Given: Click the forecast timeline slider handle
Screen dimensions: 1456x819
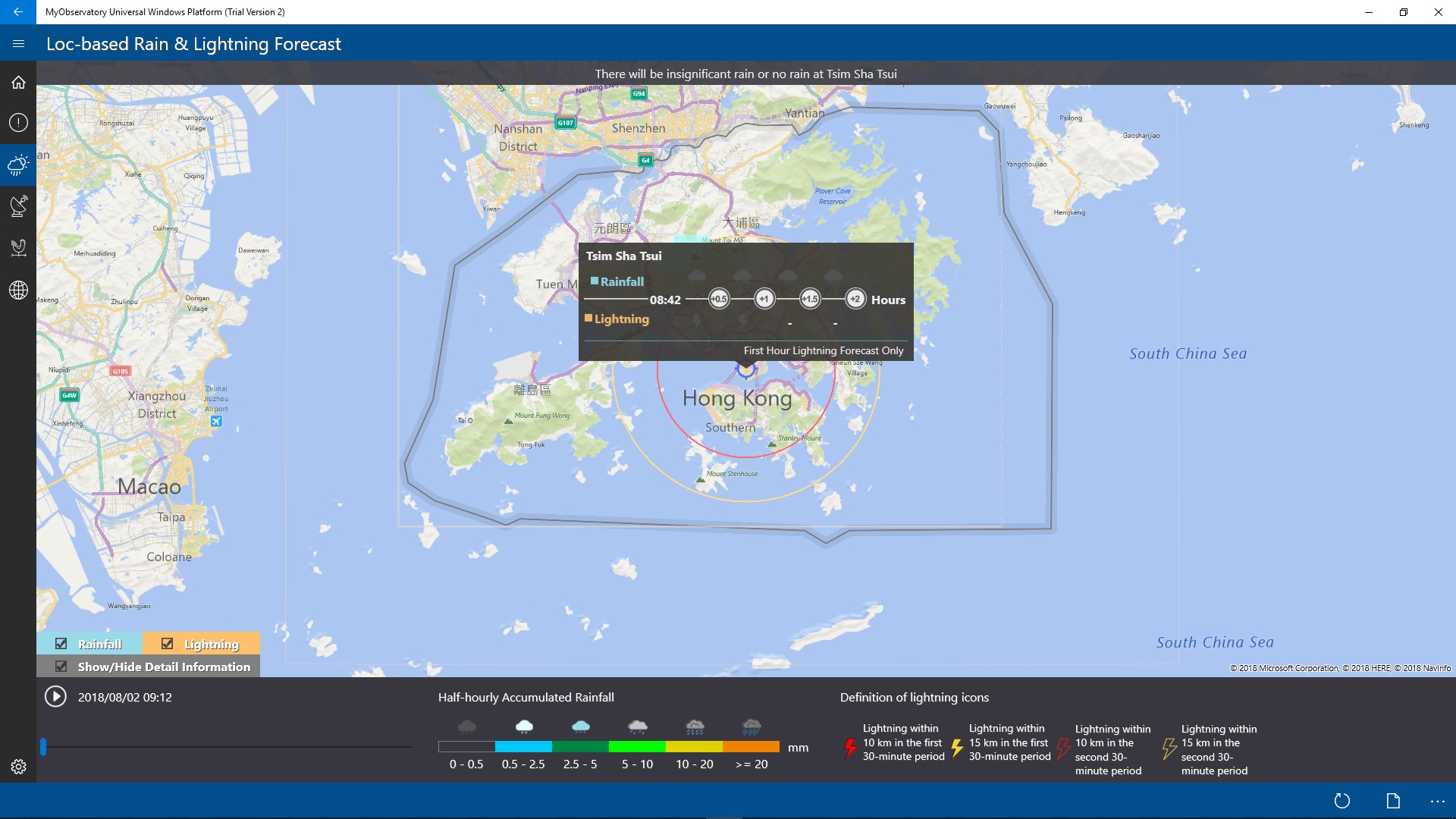Looking at the screenshot, I should pyautogui.click(x=43, y=747).
